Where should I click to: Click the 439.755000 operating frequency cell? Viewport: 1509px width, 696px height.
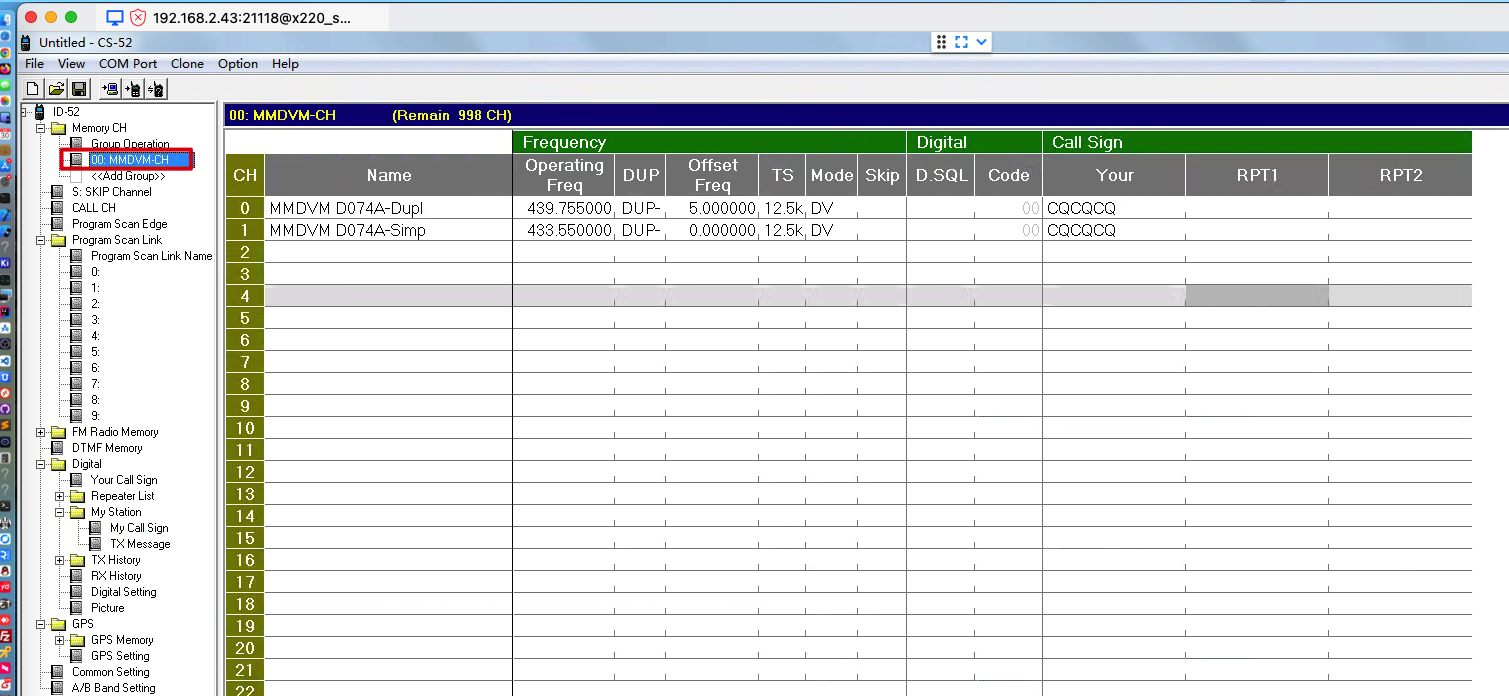click(563, 208)
